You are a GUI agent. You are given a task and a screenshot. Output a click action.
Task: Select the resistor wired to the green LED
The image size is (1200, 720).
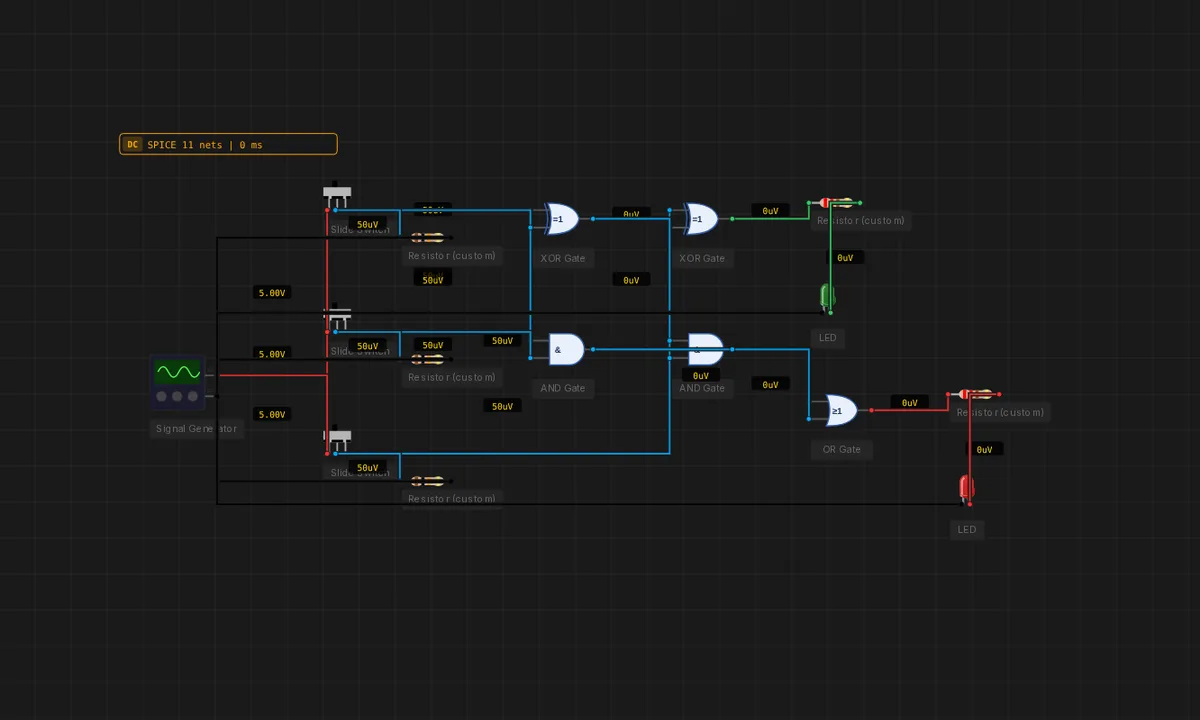(838, 203)
